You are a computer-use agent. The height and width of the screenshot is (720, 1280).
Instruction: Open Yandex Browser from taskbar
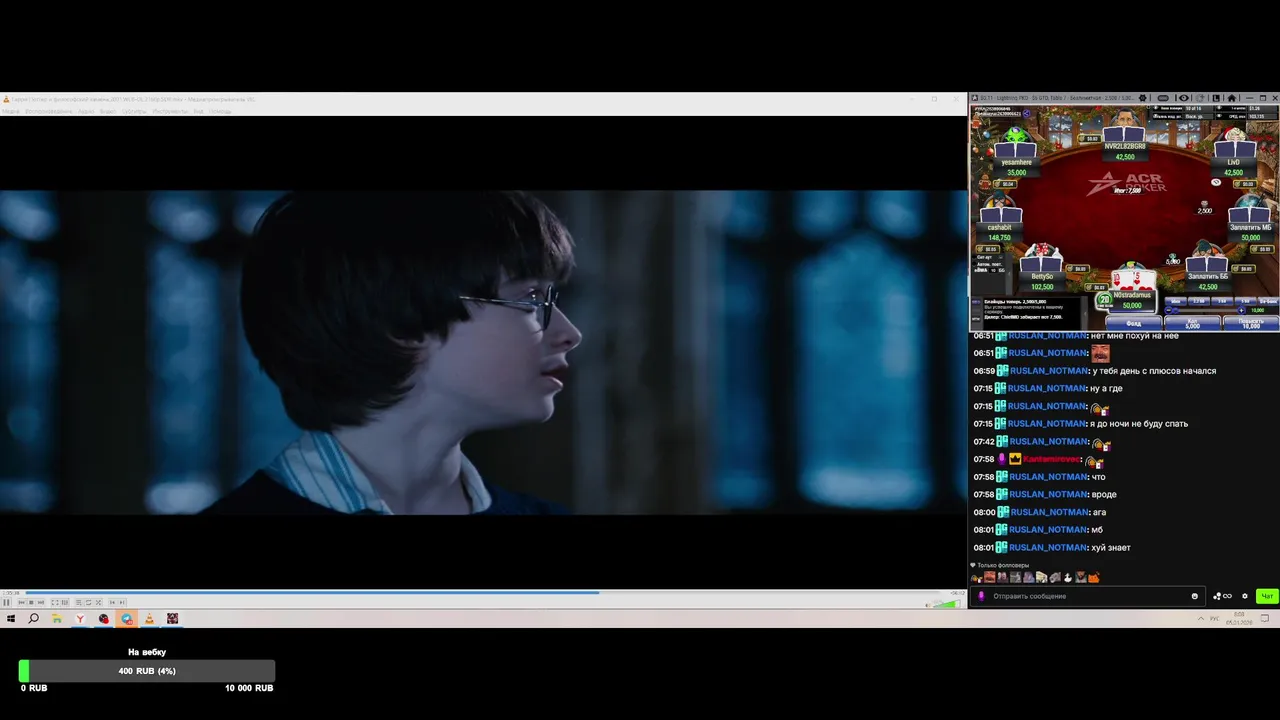[x=80, y=619]
